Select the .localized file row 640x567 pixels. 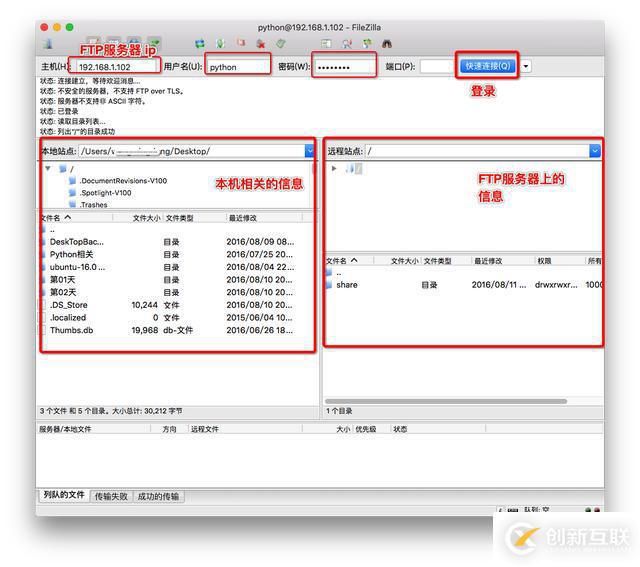(178, 318)
